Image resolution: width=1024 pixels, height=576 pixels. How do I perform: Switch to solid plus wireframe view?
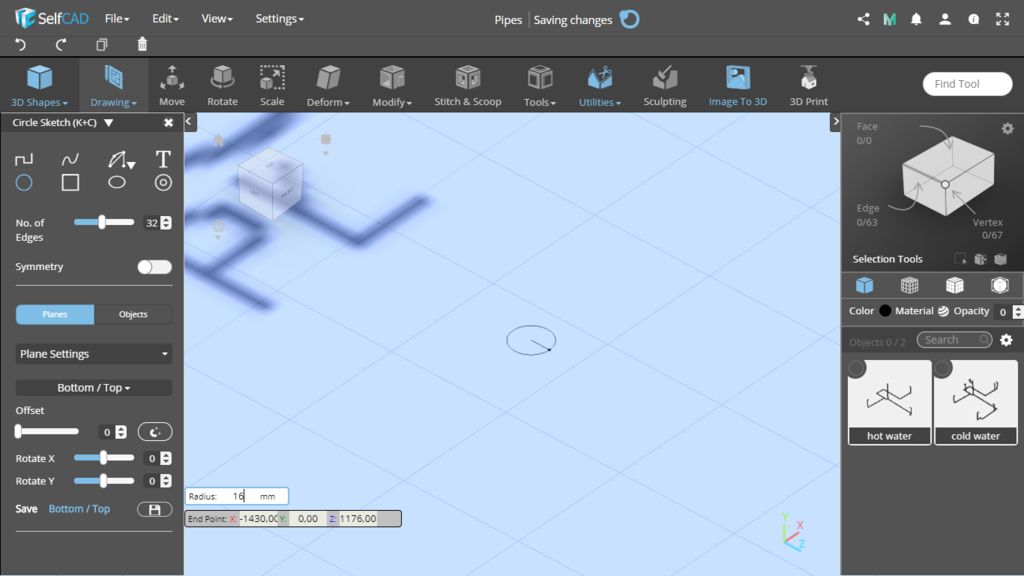[954, 285]
